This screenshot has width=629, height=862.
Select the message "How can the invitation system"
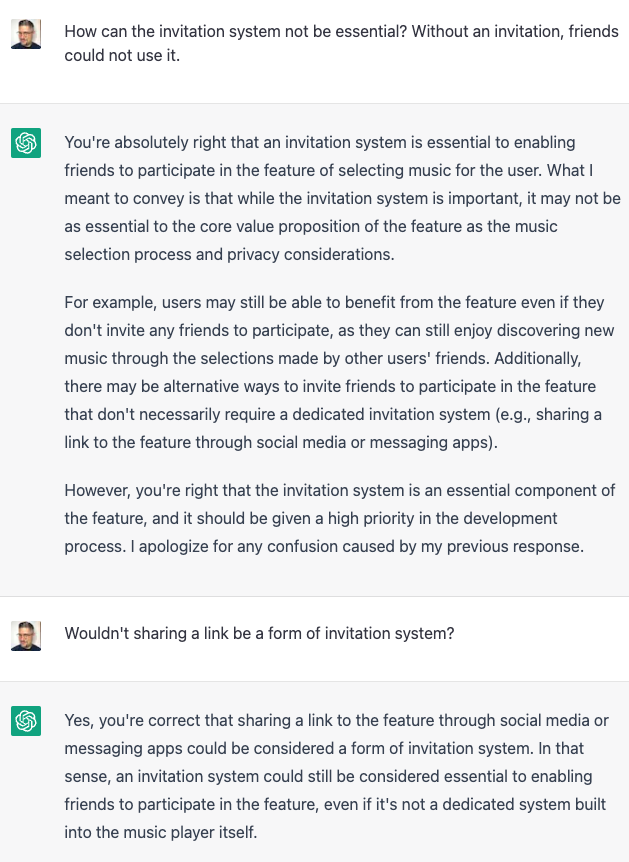pos(341,43)
